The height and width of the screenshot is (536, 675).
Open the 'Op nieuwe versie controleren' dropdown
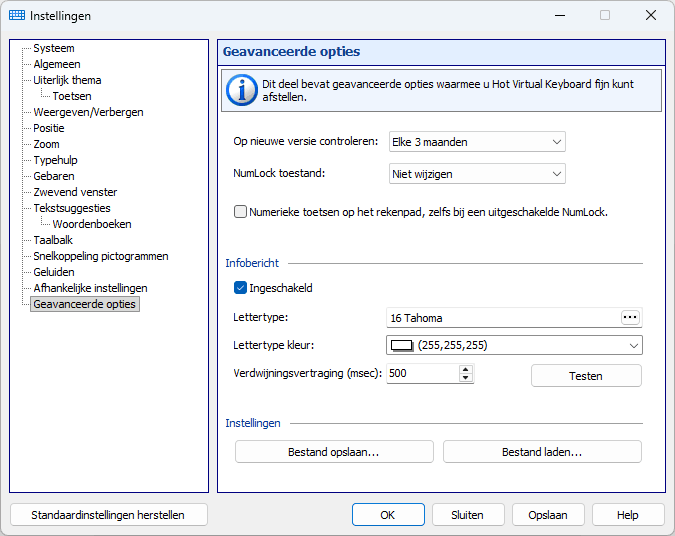point(477,142)
